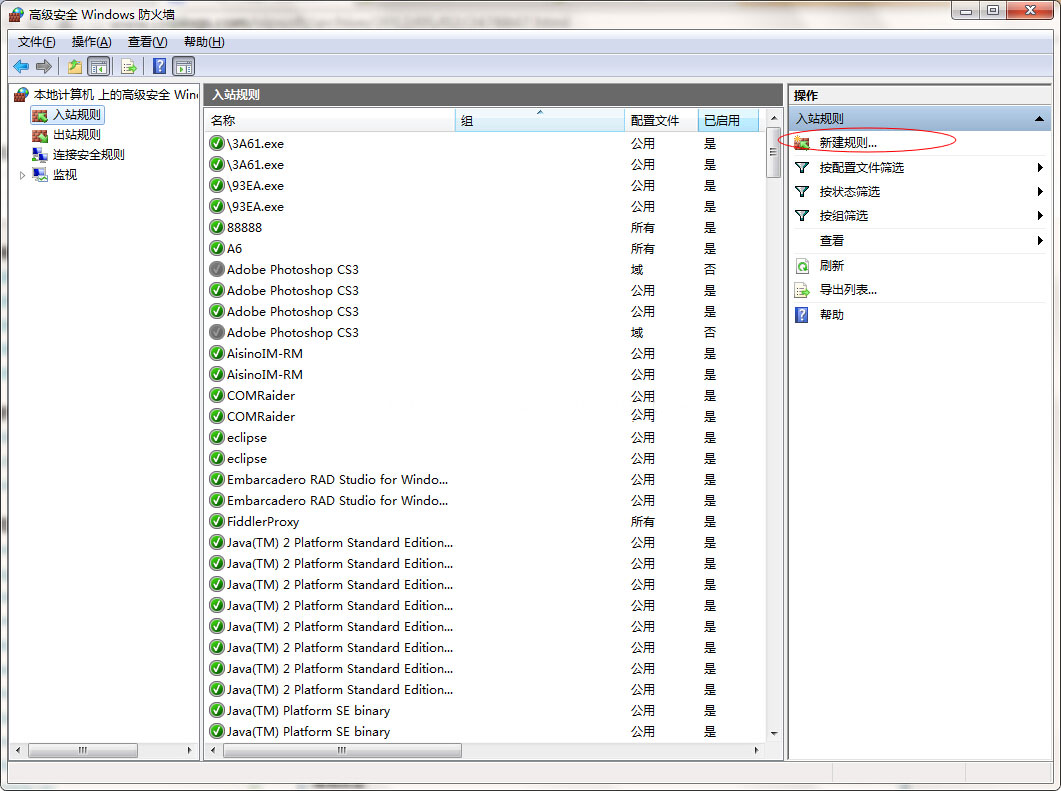Viewport: 1061px width, 791px height.
Task: Click 新建规则... in the actions pane
Action: pyautogui.click(x=847, y=143)
